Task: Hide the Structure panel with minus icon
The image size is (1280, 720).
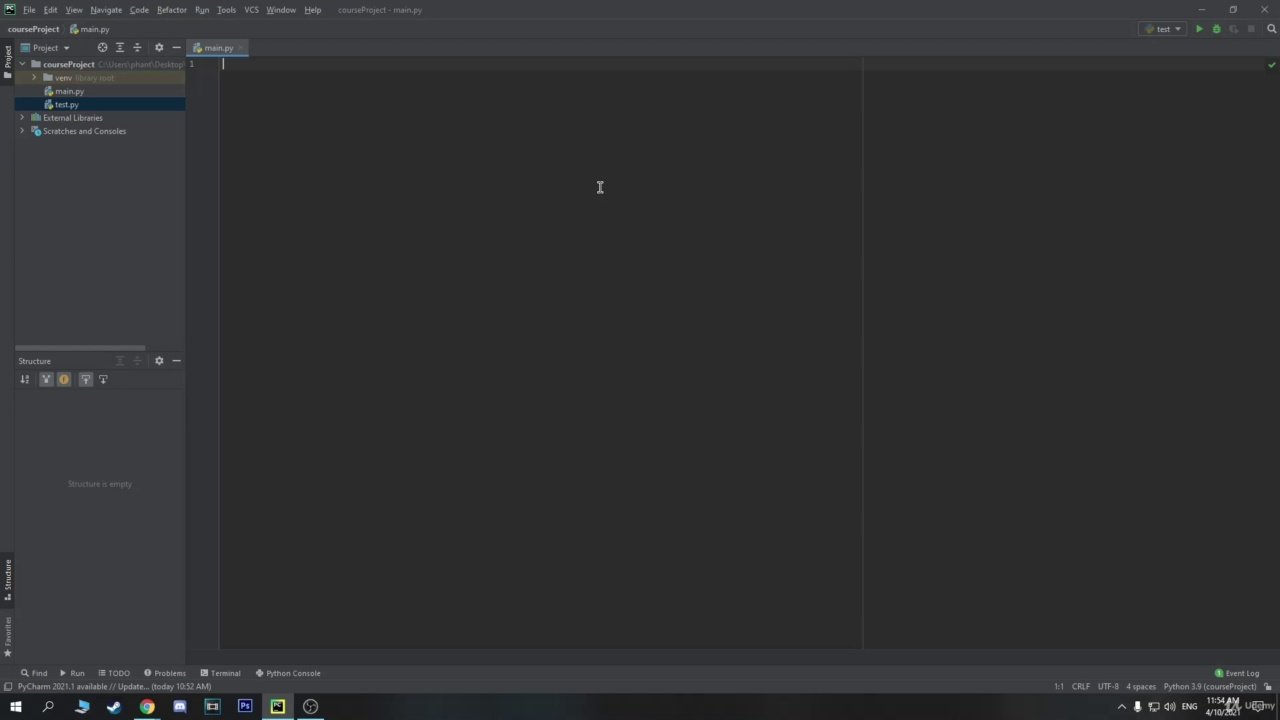Action: point(176,361)
